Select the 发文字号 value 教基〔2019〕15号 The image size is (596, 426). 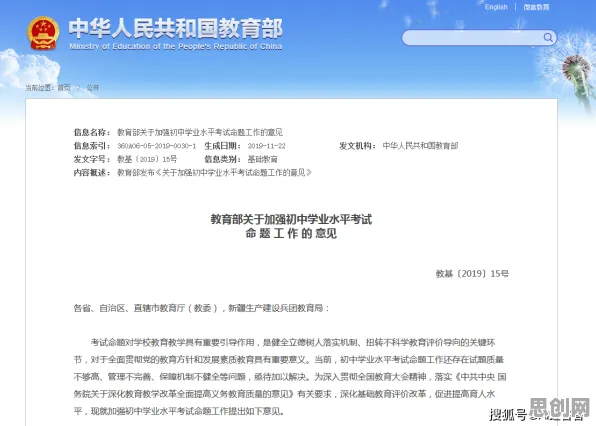click(147, 159)
